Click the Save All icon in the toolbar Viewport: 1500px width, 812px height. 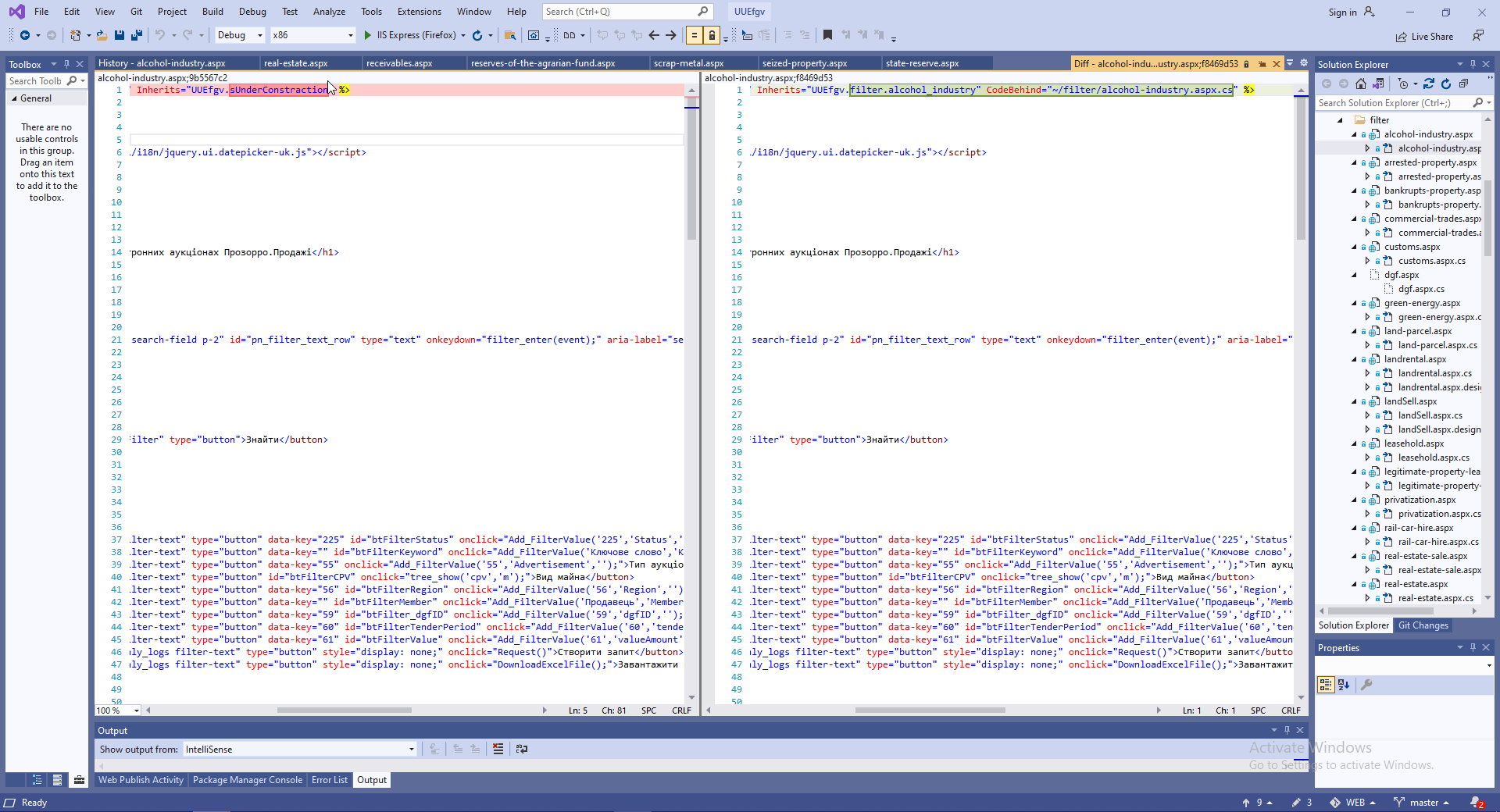tap(137, 35)
